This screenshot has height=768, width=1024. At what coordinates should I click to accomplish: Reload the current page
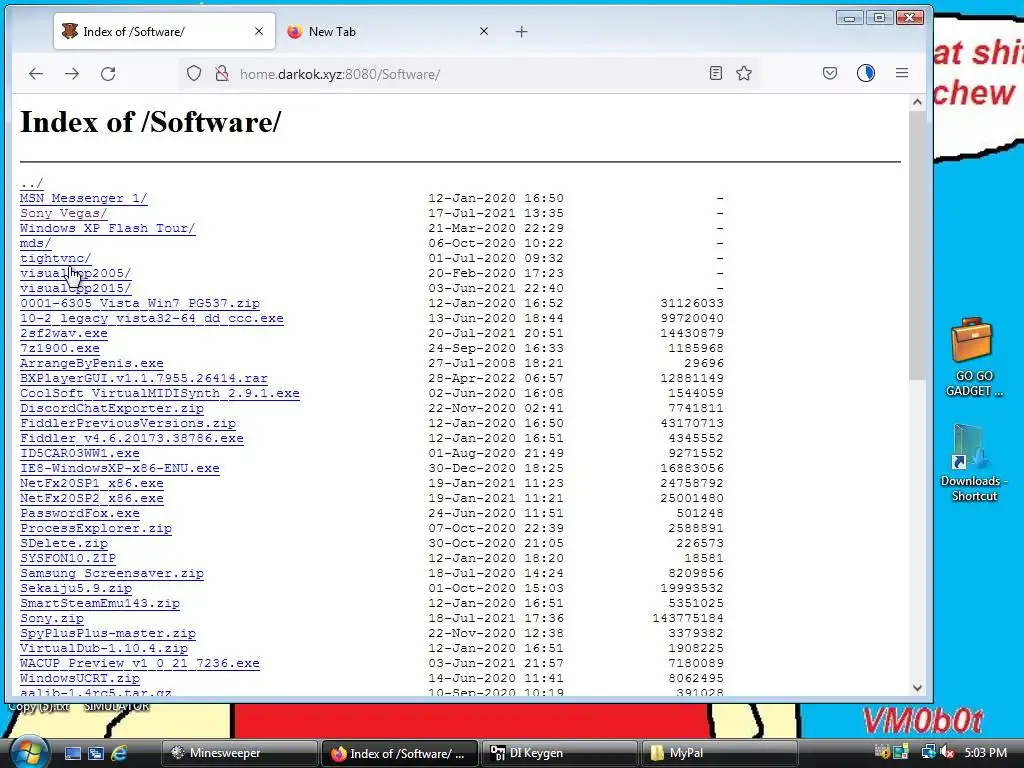pyautogui.click(x=108, y=74)
